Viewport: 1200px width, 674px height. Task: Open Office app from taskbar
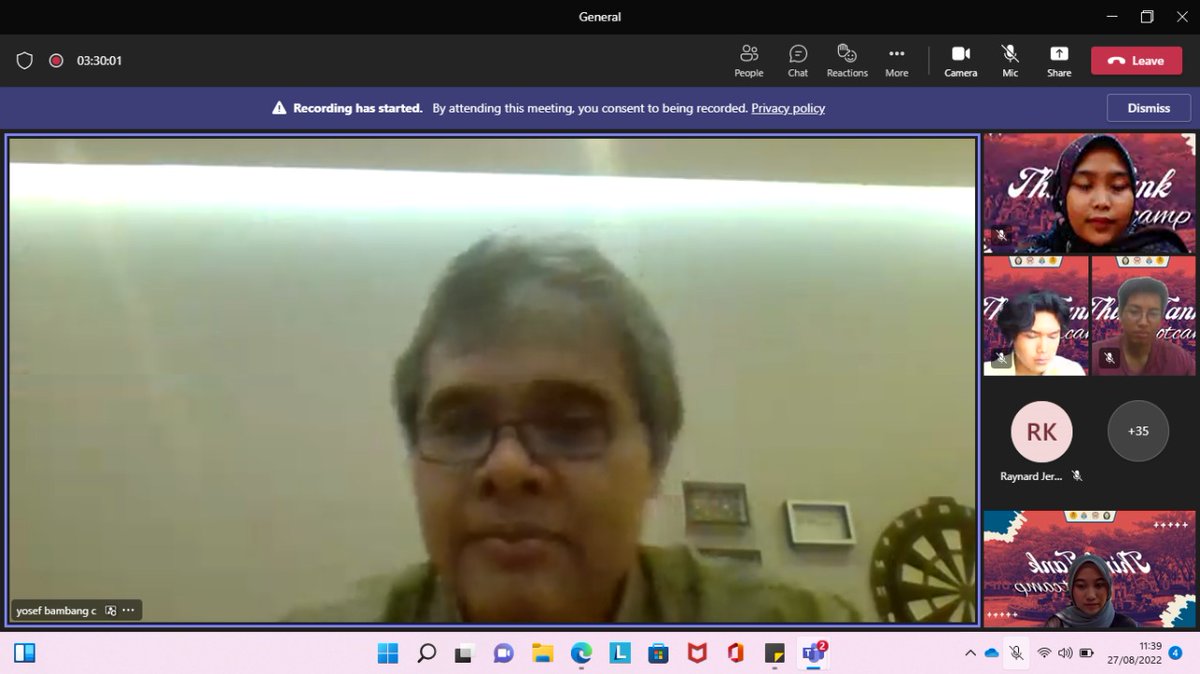[x=736, y=653]
